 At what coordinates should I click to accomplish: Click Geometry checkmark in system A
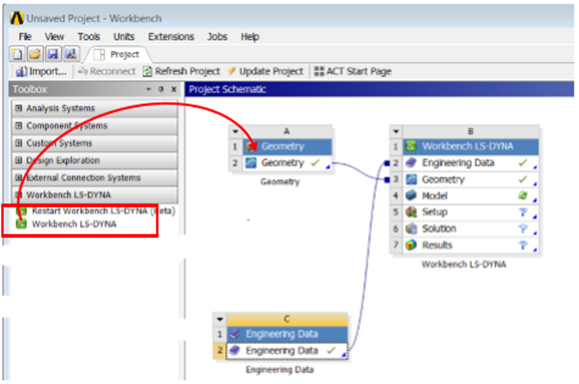[315, 163]
